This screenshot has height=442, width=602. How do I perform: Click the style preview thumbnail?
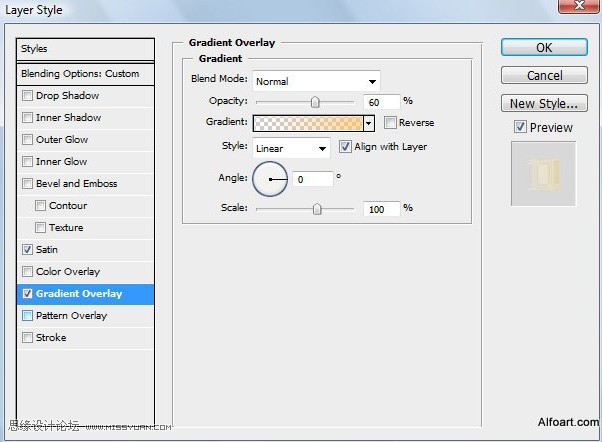point(543,174)
